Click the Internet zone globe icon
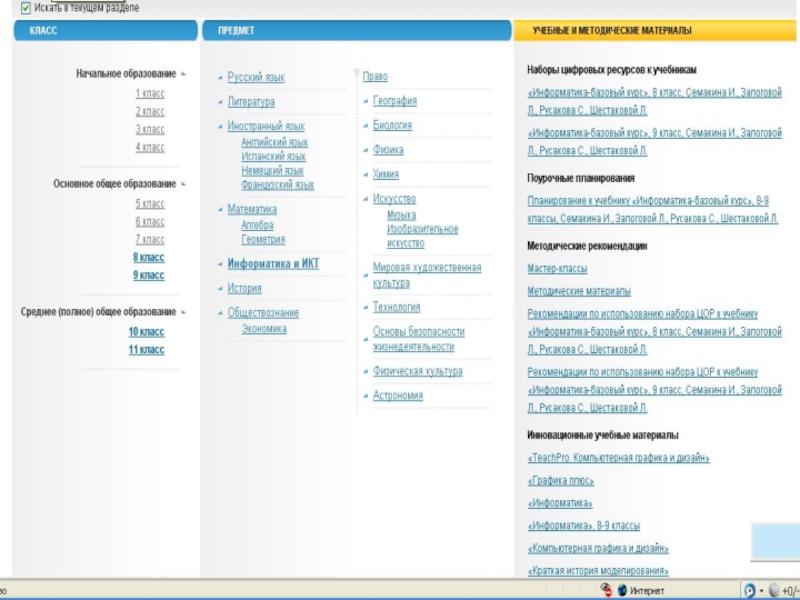The width and height of the screenshot is (800, 600). [622, 590]
